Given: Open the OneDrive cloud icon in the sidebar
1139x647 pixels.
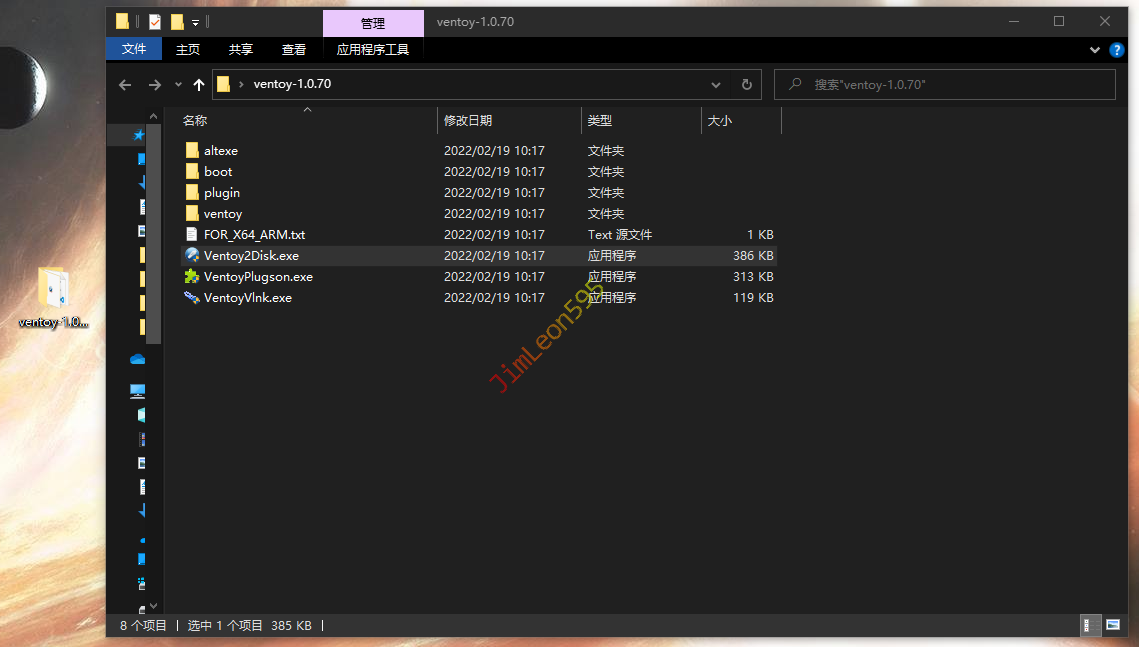Looking at the screenshot, I should point(138,359).
